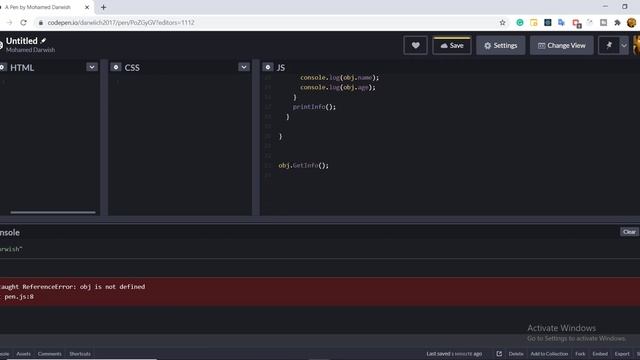
Task: Click the dark square extension icon
Action: 548,23
